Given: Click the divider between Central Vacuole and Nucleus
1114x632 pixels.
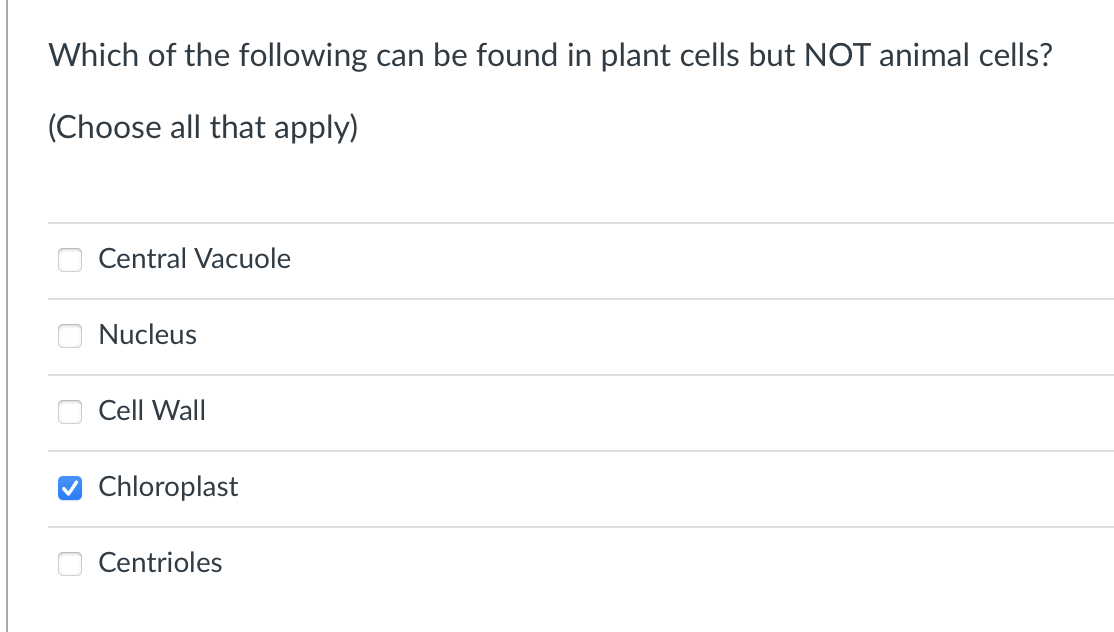Looking at the screenshot, I should pos(580,298).
